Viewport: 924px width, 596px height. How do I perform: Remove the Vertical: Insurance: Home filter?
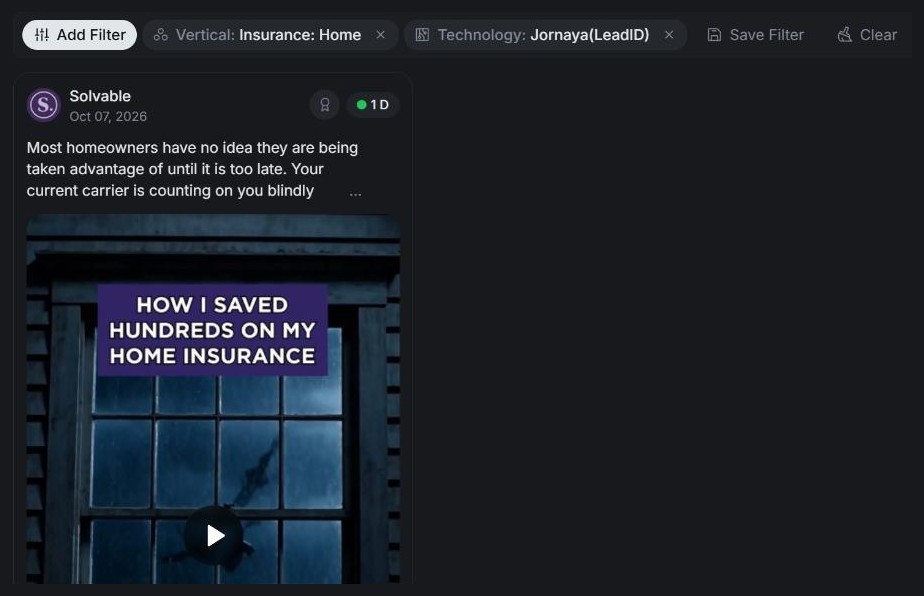381,35
